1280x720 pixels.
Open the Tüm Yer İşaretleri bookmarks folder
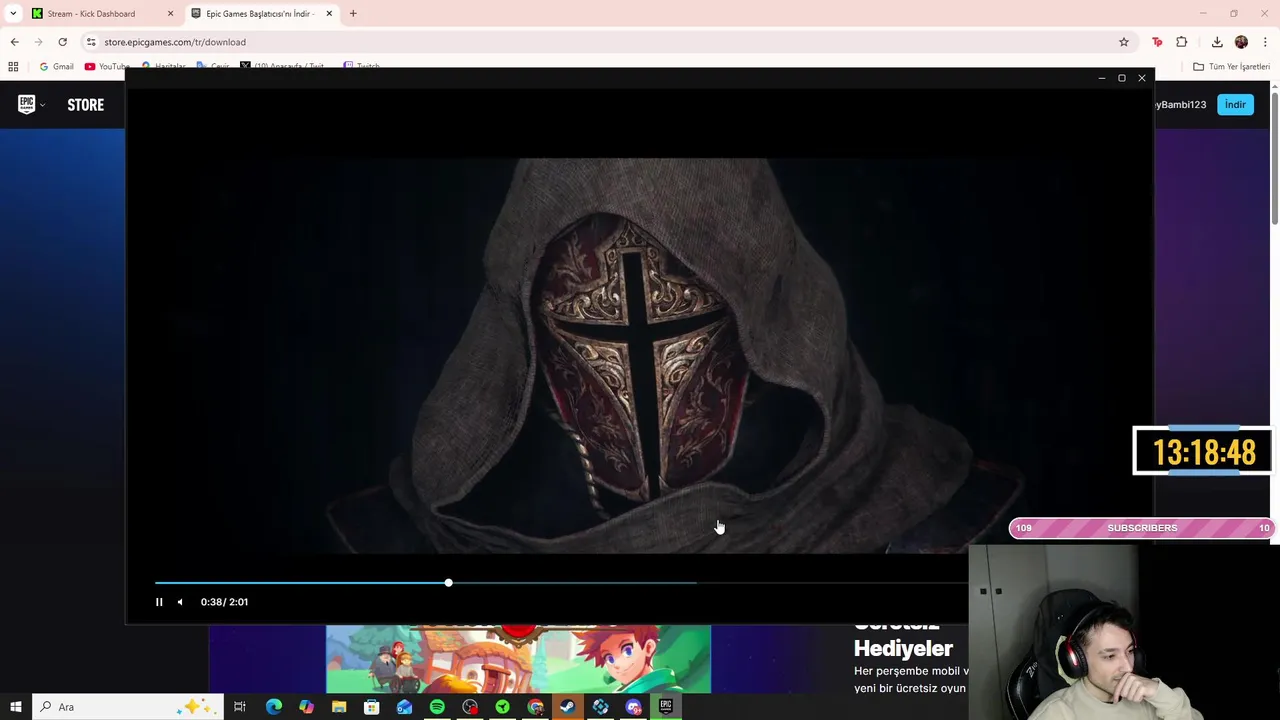(x=1231, y=67)
